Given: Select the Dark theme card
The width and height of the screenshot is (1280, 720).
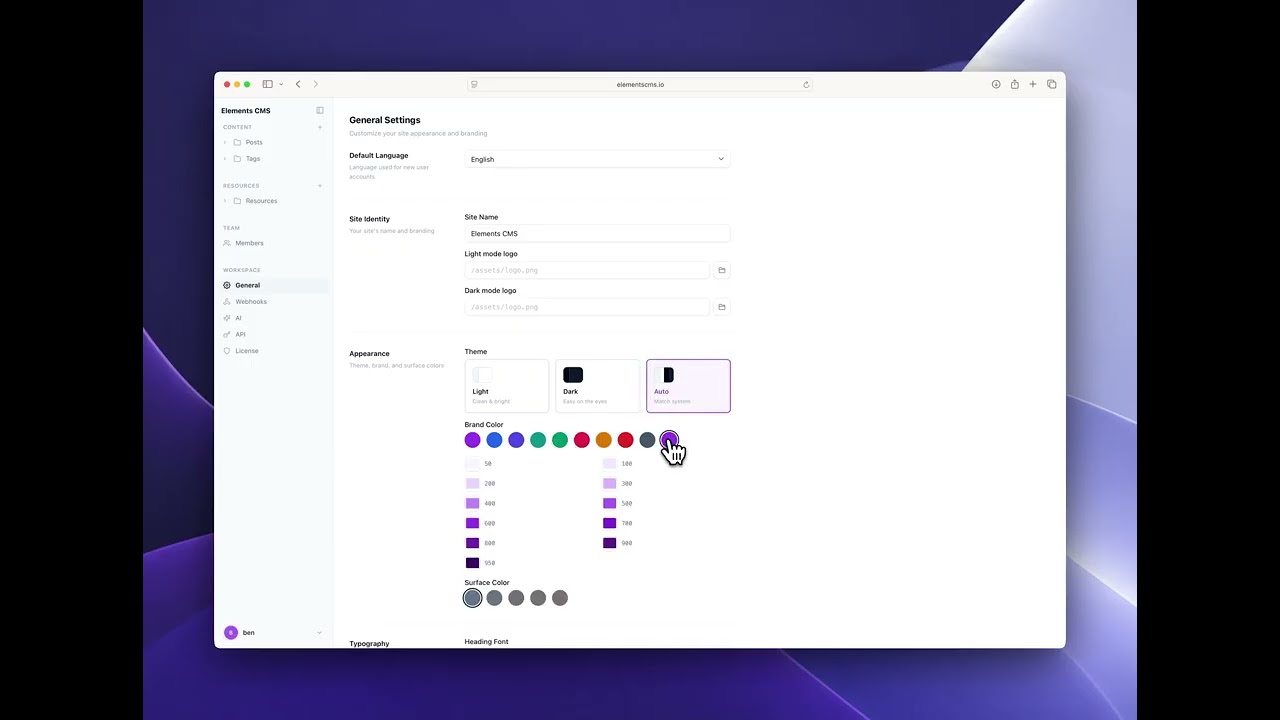Looking at the screenshot, I should coord(598,386).
